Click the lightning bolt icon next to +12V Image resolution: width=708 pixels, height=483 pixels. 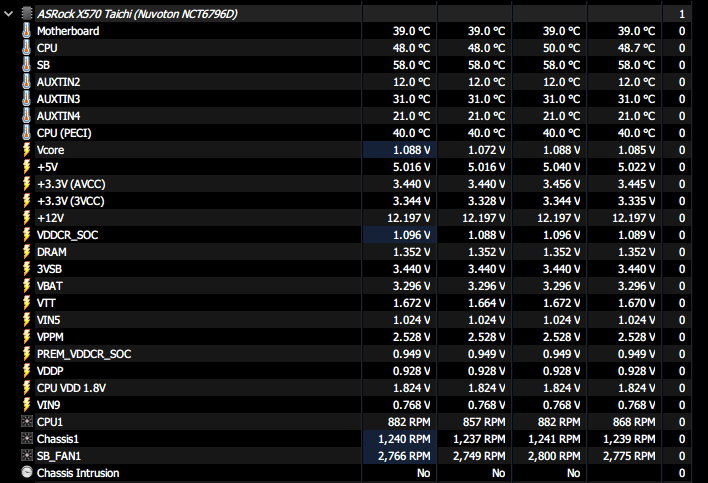(x=27, y=218)
